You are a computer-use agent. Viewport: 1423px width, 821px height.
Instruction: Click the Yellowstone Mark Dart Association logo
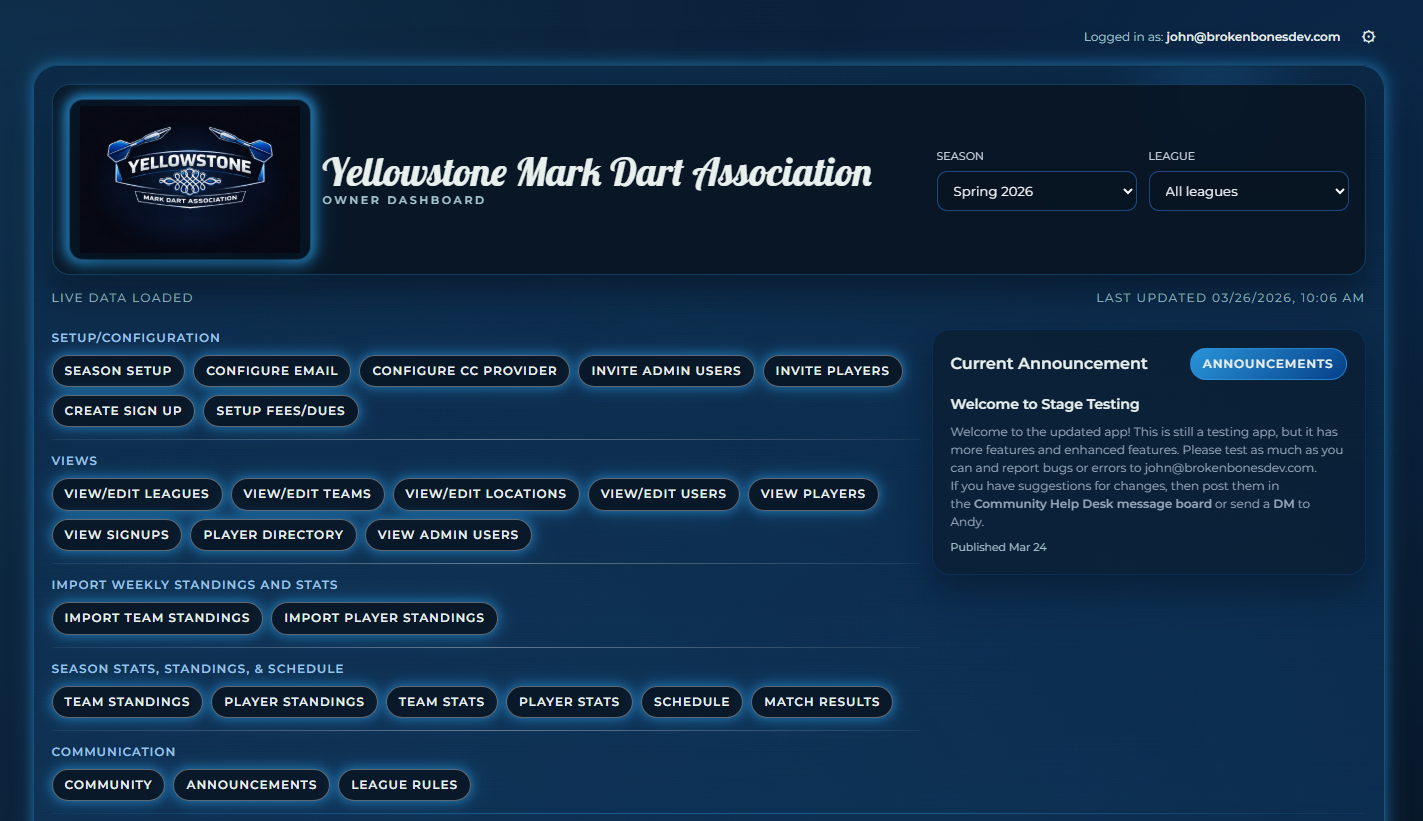189,178
